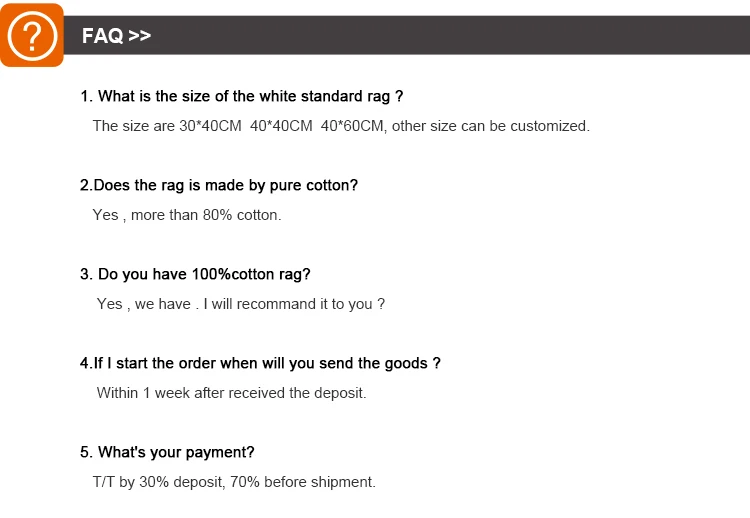750x518 pixels.
Task: Click the 30*40CM size option
Action: coord(210,126)
